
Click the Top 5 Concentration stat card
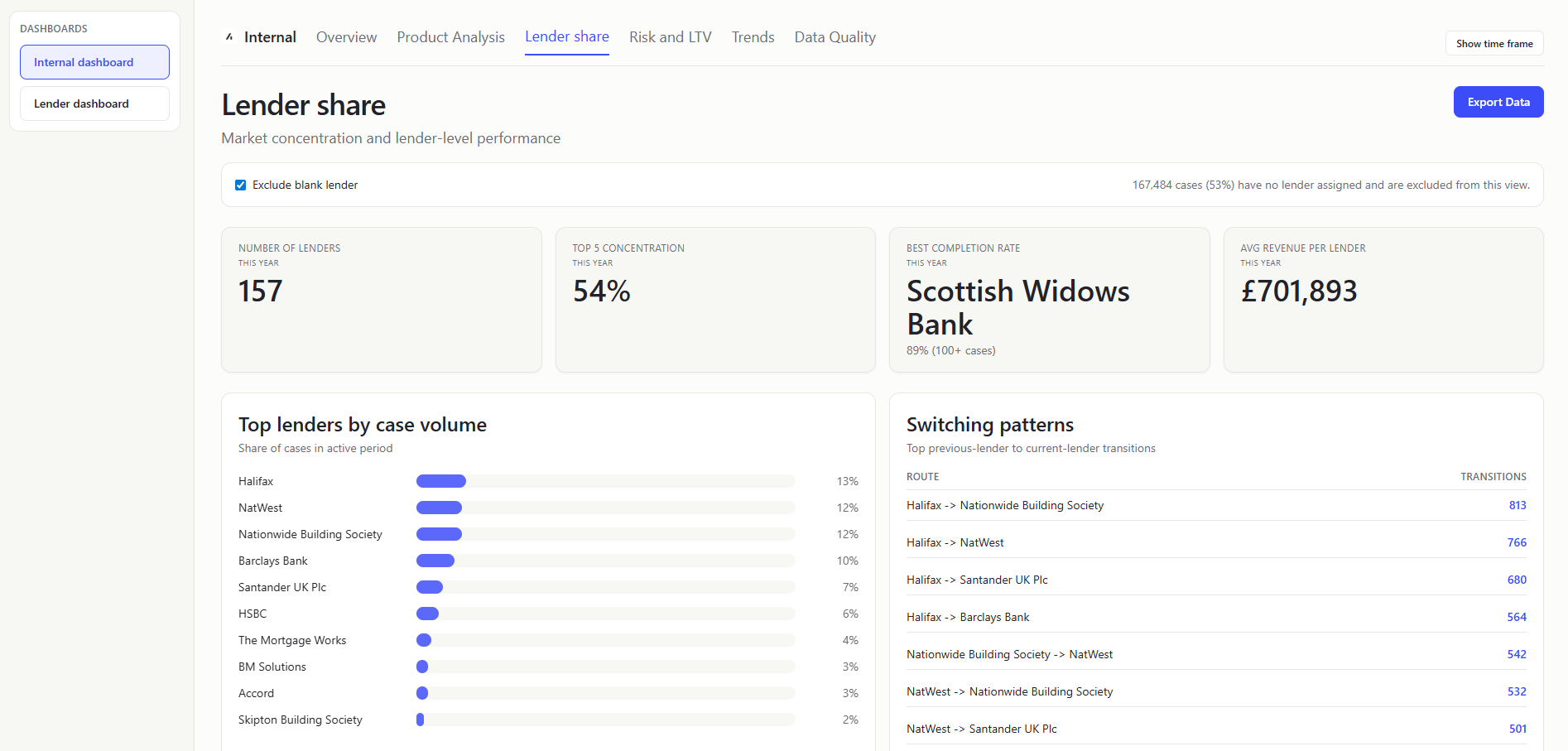click(714, 300)
